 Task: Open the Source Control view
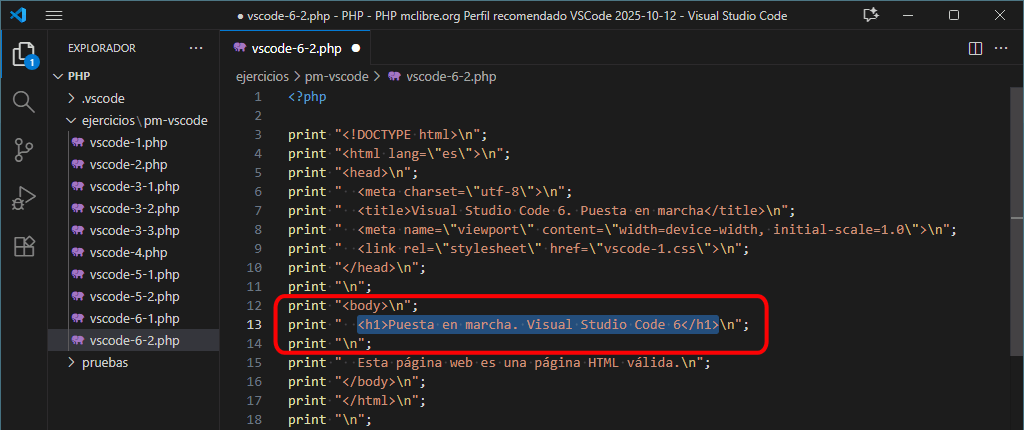tap(23, 150)
